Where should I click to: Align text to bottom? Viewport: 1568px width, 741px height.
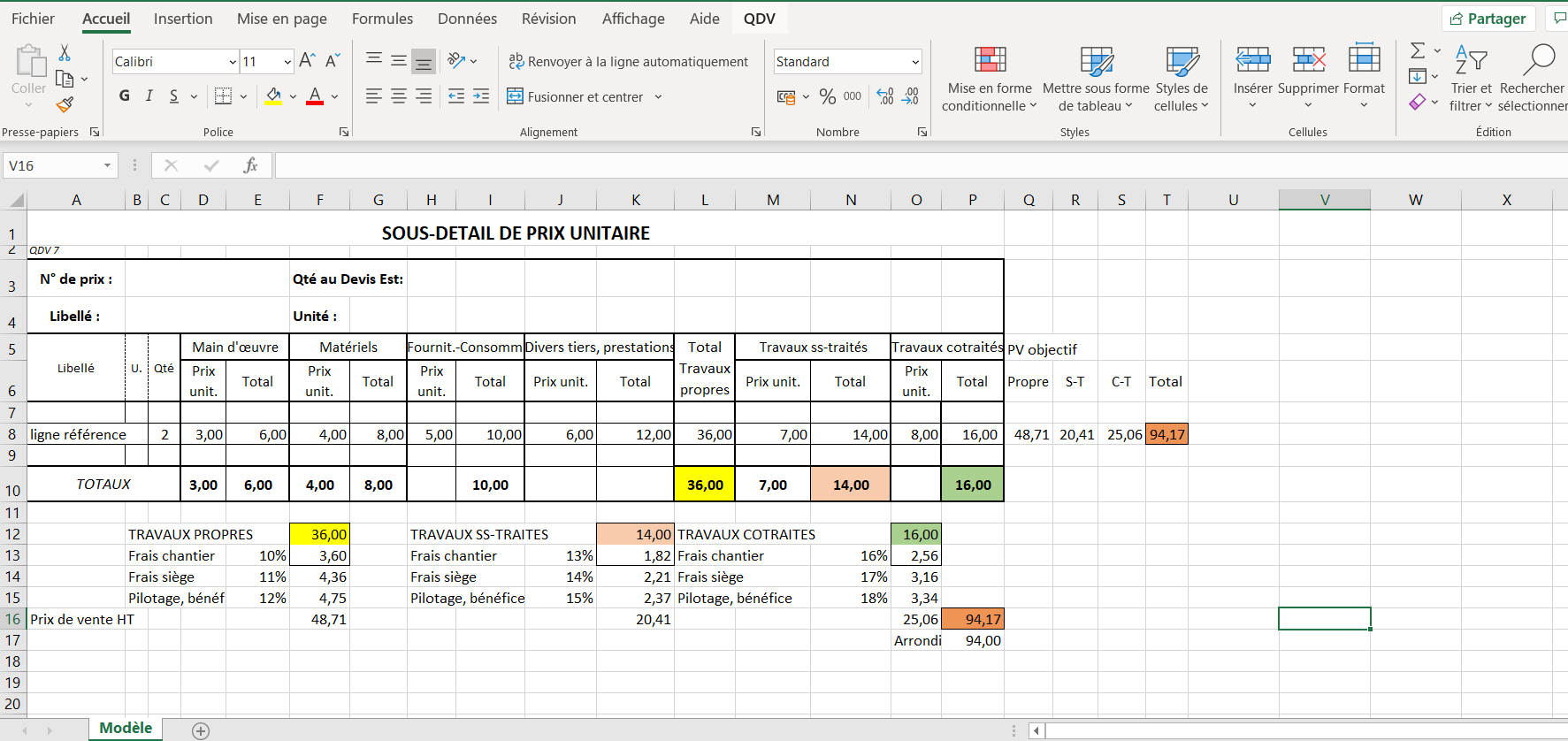424,60
